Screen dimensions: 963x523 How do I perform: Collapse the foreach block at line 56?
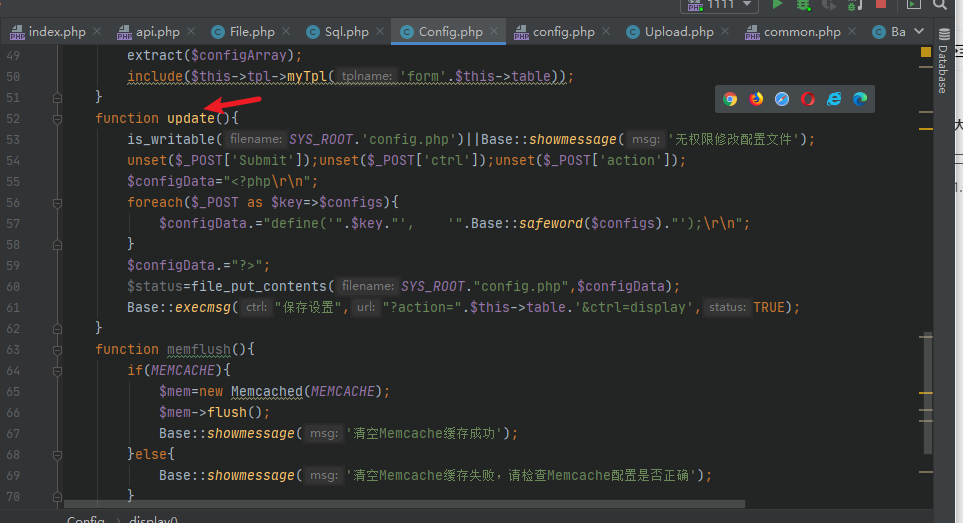tap(57, 203)
